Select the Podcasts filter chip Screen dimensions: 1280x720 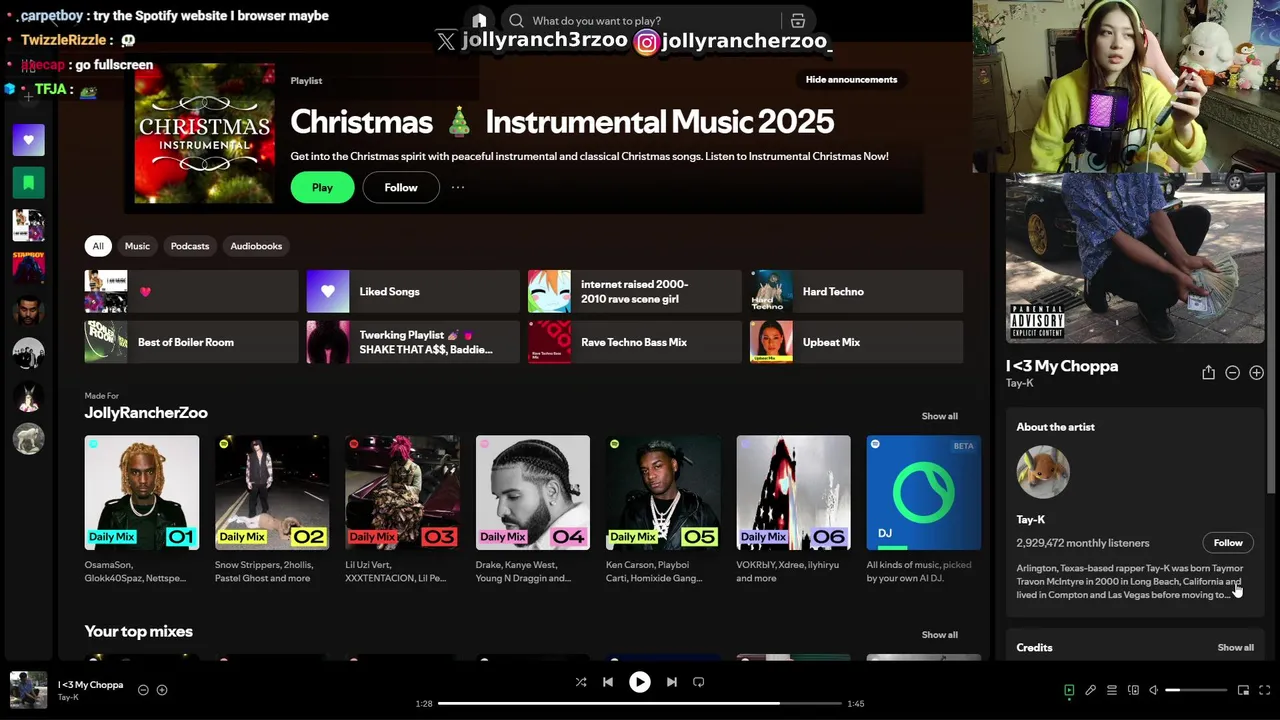(x=190, y=246)
